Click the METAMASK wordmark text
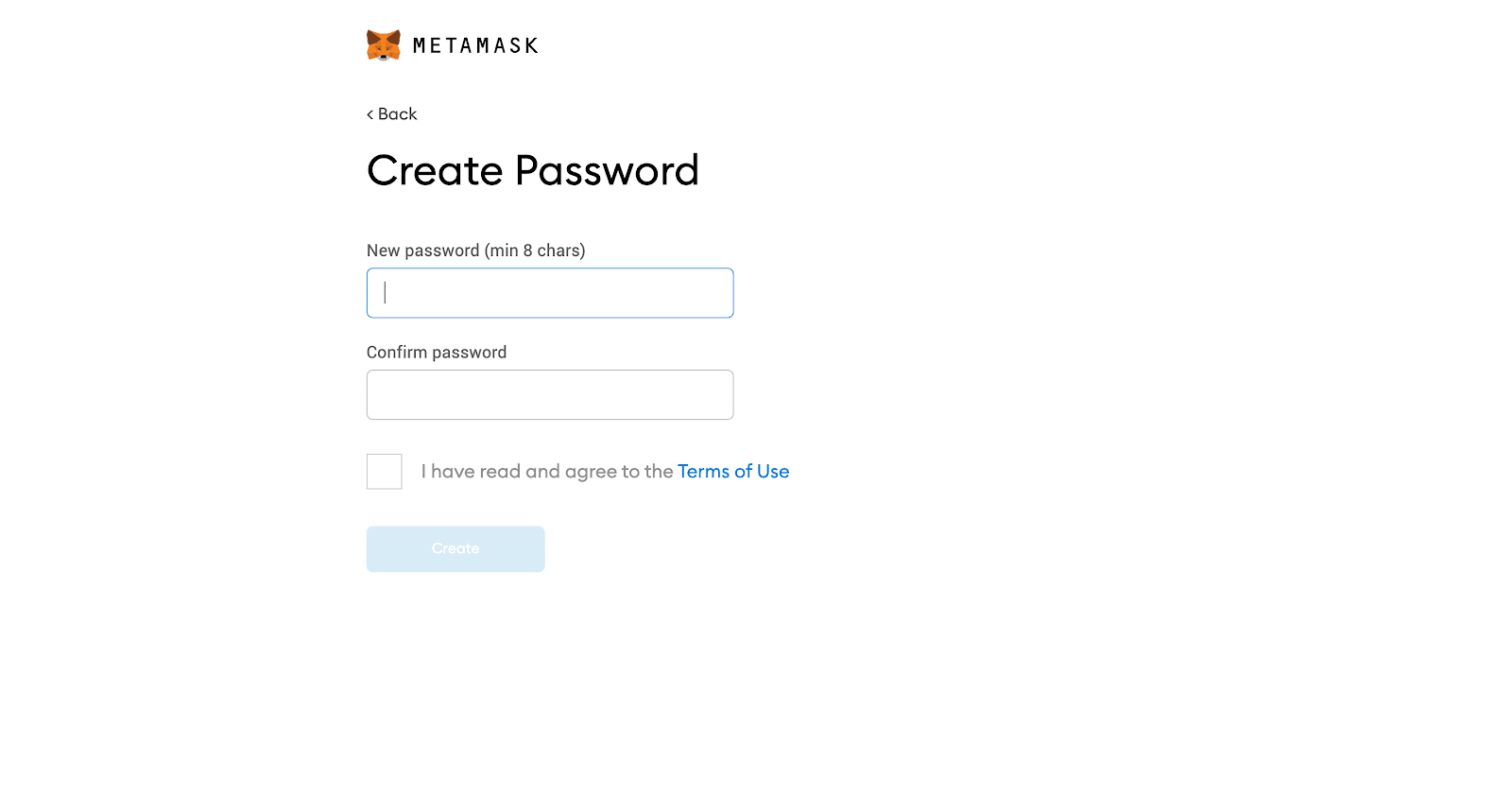The height and width of the screenshot is (797, 1512). click(x=475, y=45)
